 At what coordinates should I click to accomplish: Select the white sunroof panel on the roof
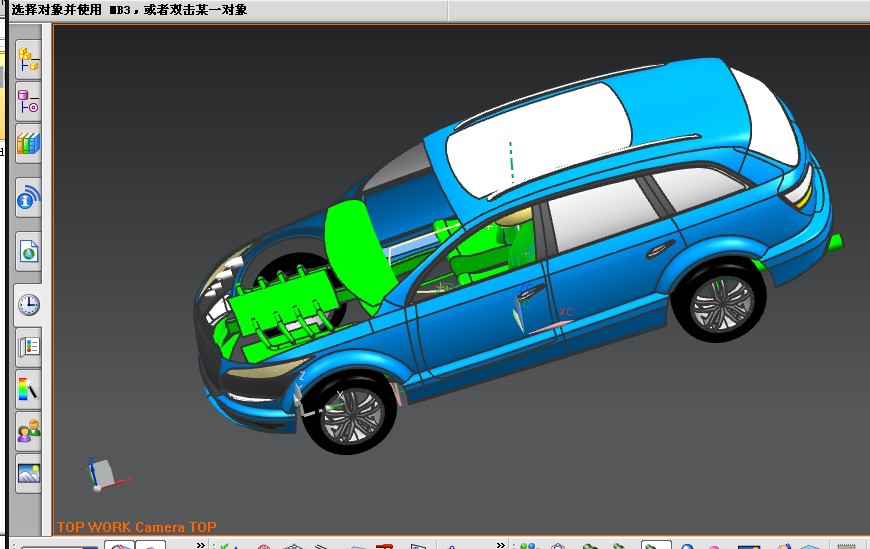click(x=538, y=139)
